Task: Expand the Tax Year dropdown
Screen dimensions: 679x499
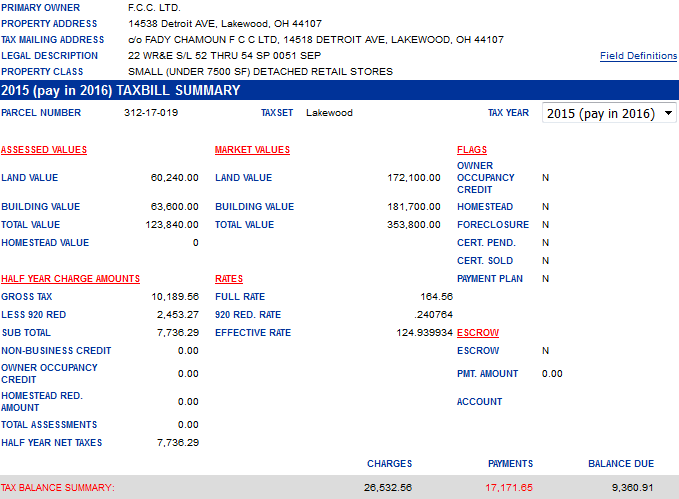Action: pyautogui.click(x=610, y=114)
